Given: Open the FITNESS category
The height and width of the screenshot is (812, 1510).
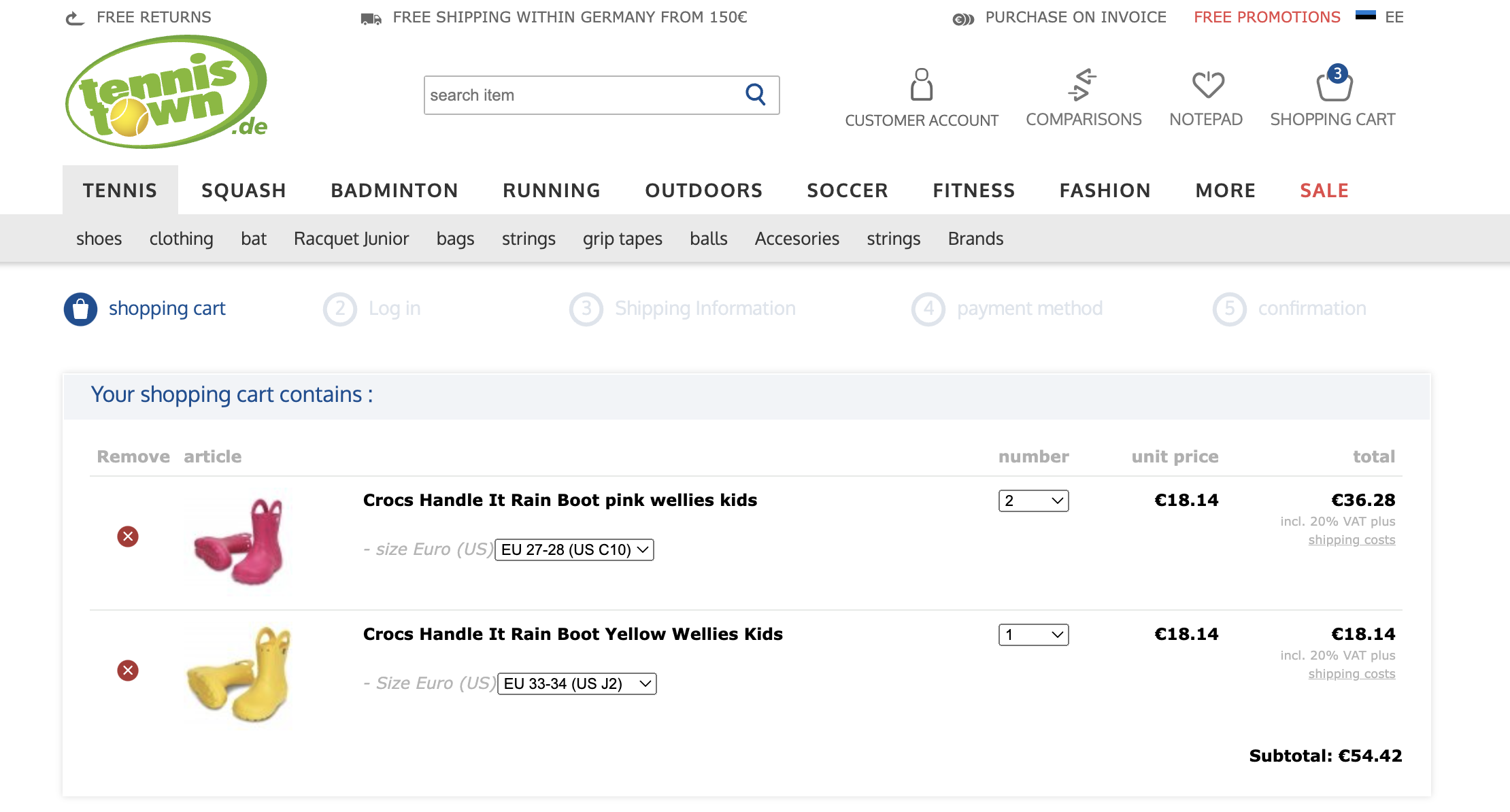Looking at the screenshot, I should 974,190.
